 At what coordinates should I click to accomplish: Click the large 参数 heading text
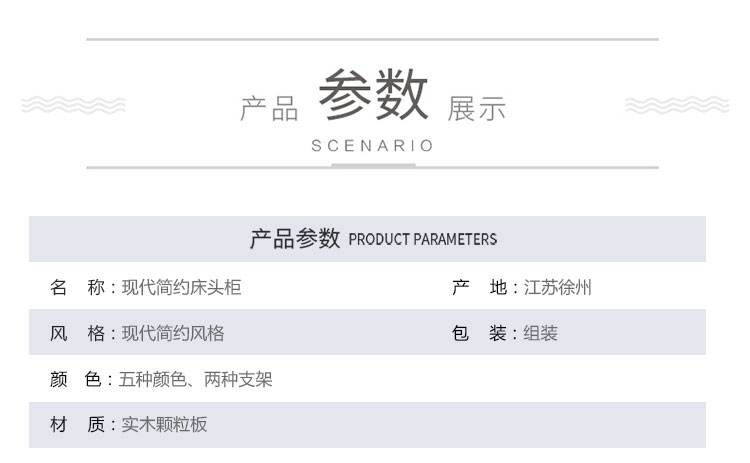373,94
